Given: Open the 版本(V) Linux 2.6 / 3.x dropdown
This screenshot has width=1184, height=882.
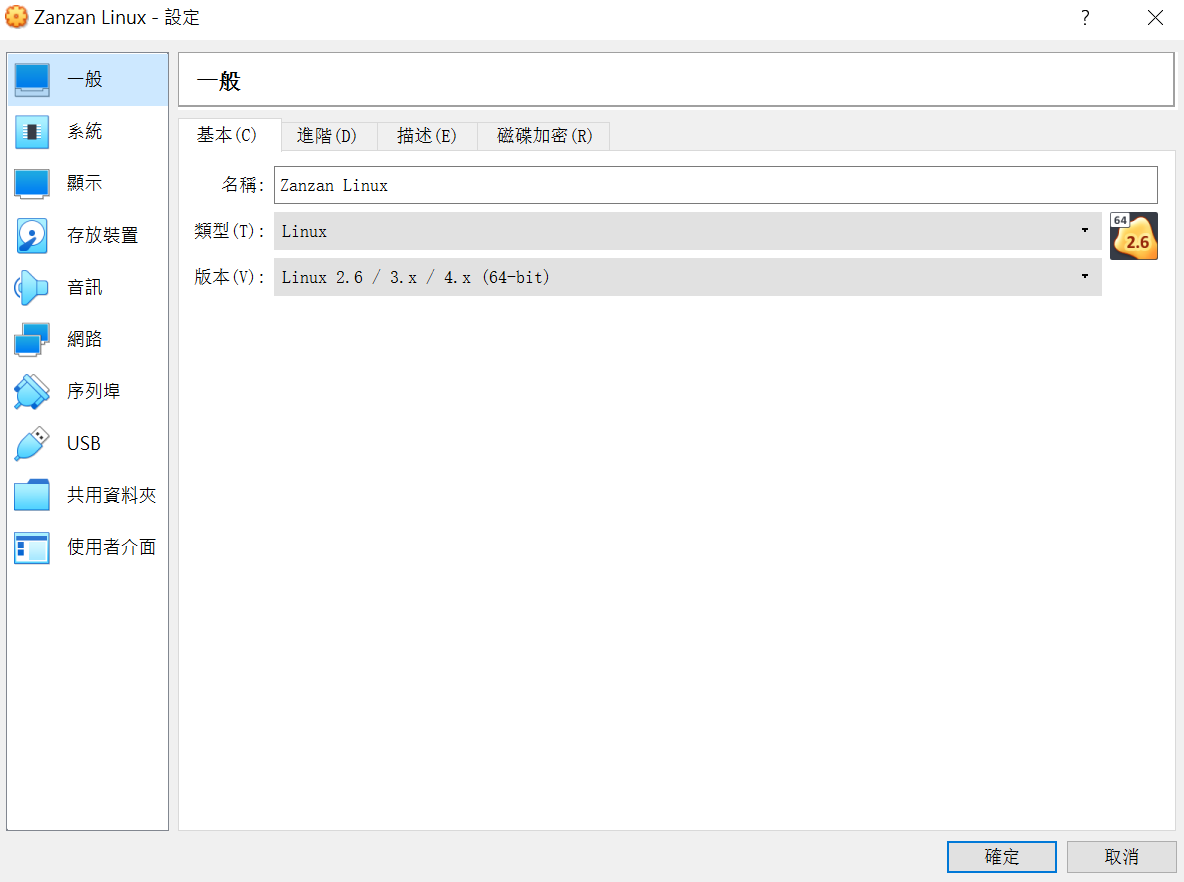Looking at the screenshot, I should (687, 277).
